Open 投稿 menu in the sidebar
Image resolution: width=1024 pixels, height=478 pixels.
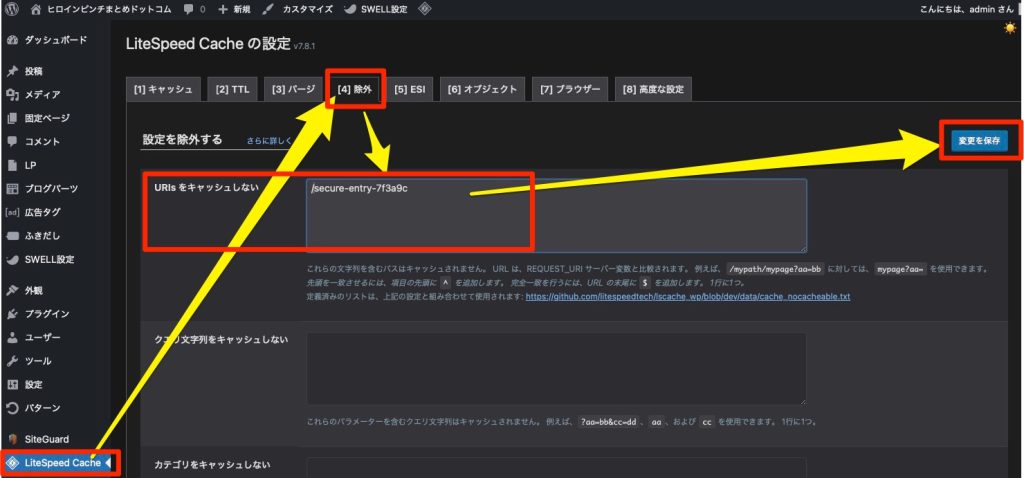33,72
